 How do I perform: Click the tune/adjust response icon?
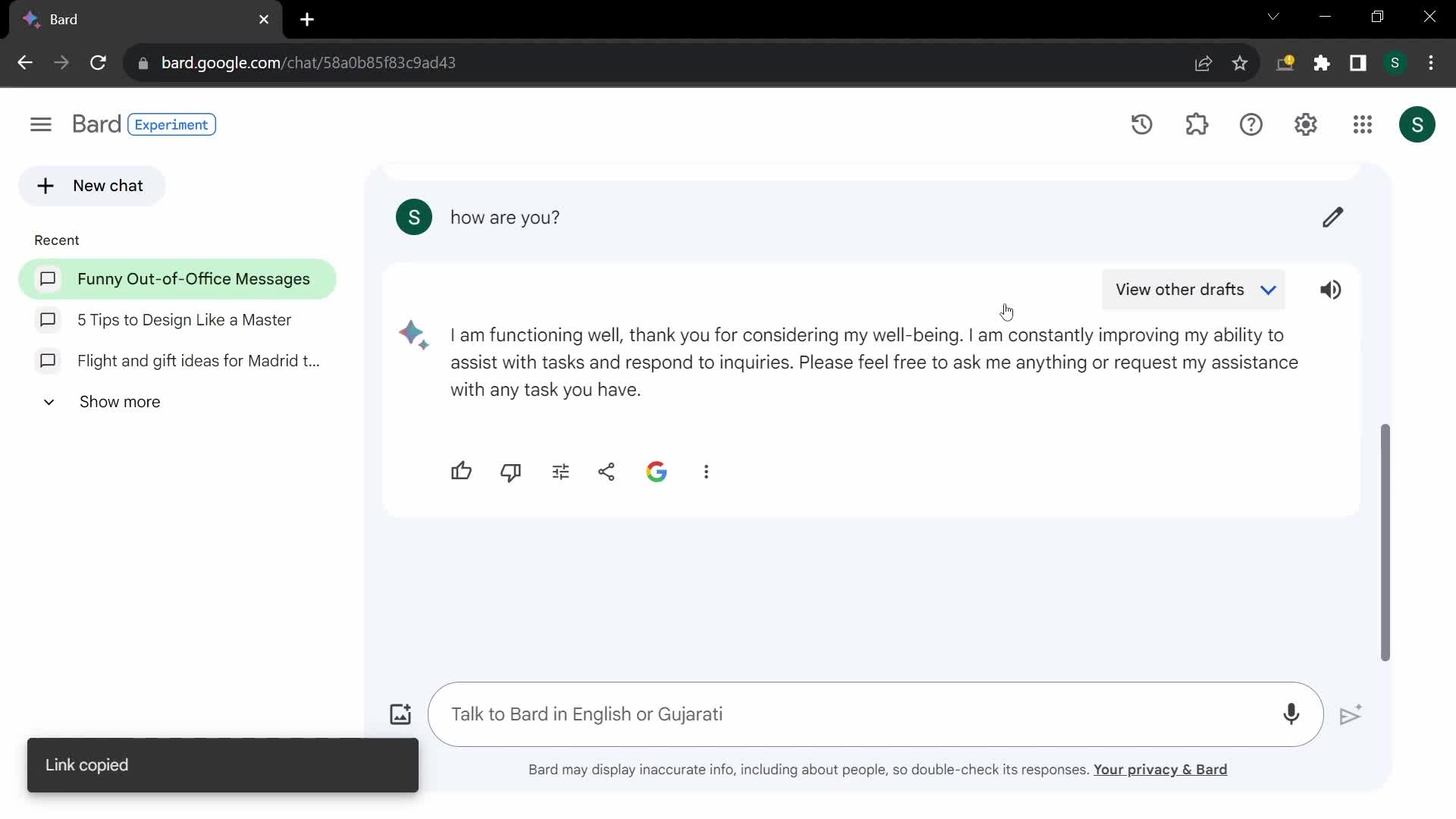click(559, 471)
